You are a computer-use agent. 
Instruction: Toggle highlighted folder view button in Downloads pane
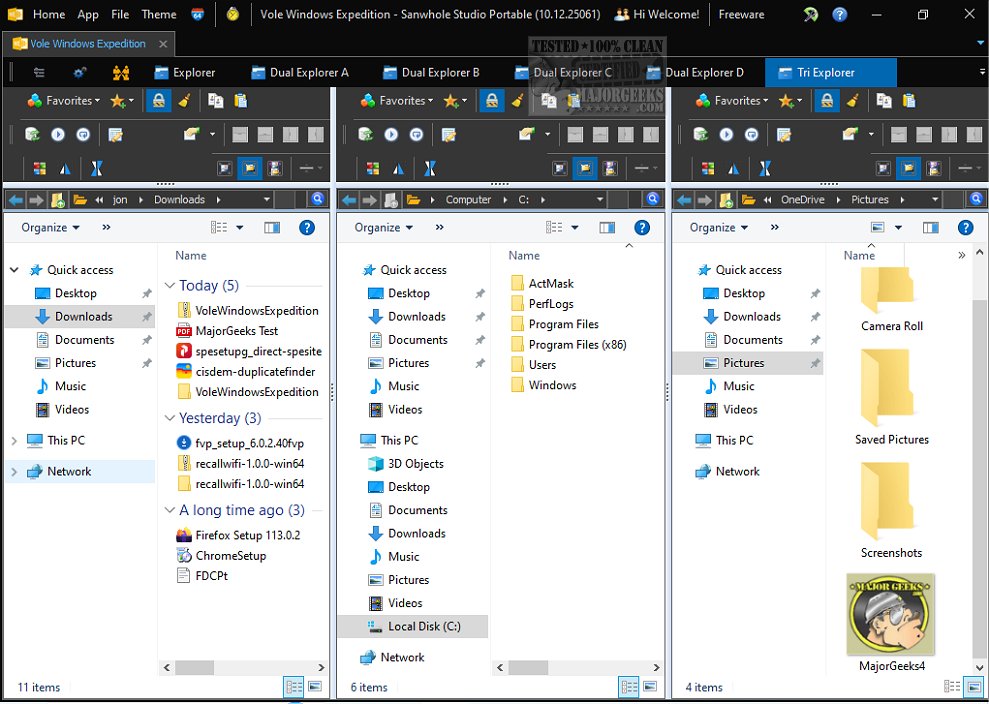250,168
